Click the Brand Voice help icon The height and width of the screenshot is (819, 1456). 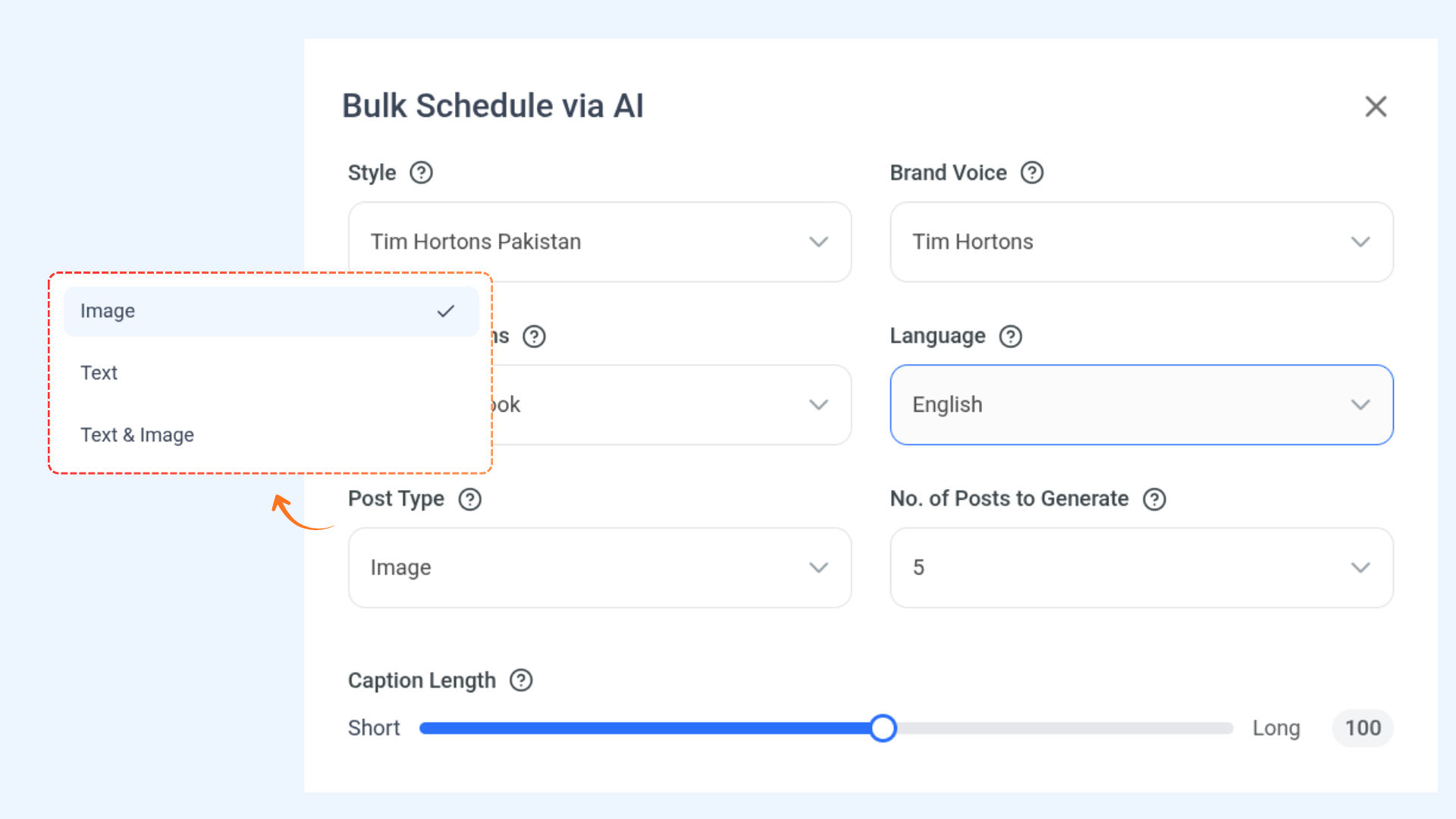pyautogui.click(x=1031, y=173)
